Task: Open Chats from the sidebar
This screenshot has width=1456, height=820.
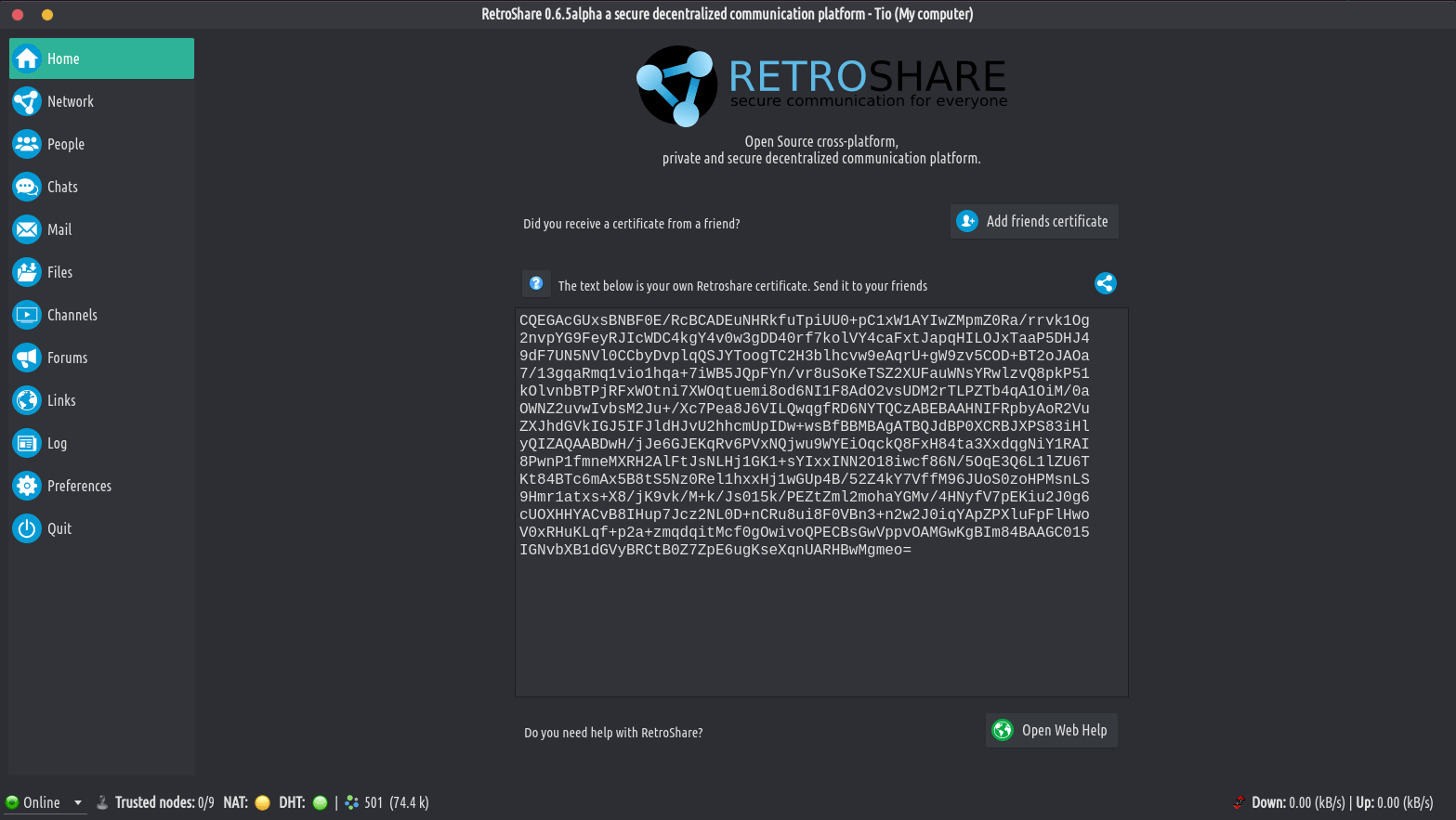Action: coord(27,187)
